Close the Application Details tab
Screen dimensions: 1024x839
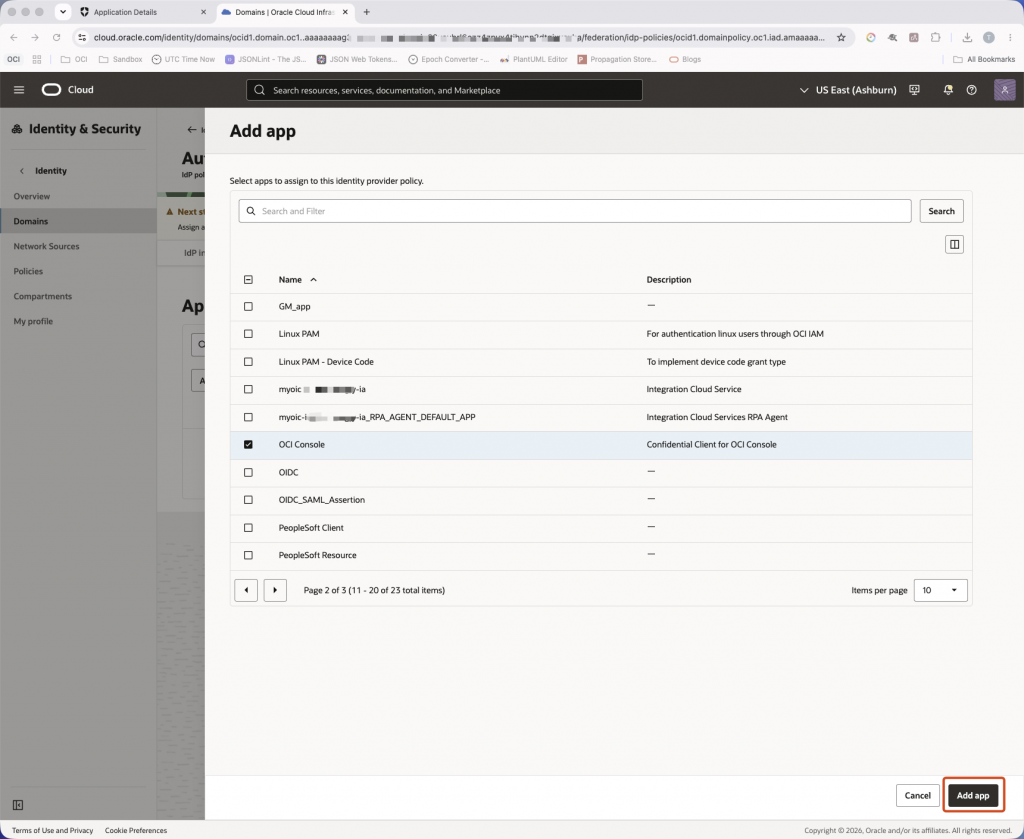203,12
